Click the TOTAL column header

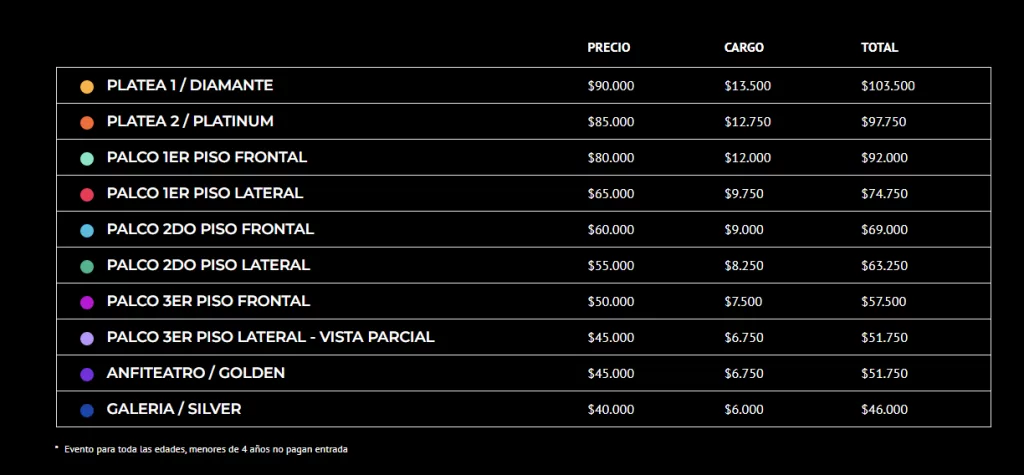[x=880, y=48]
